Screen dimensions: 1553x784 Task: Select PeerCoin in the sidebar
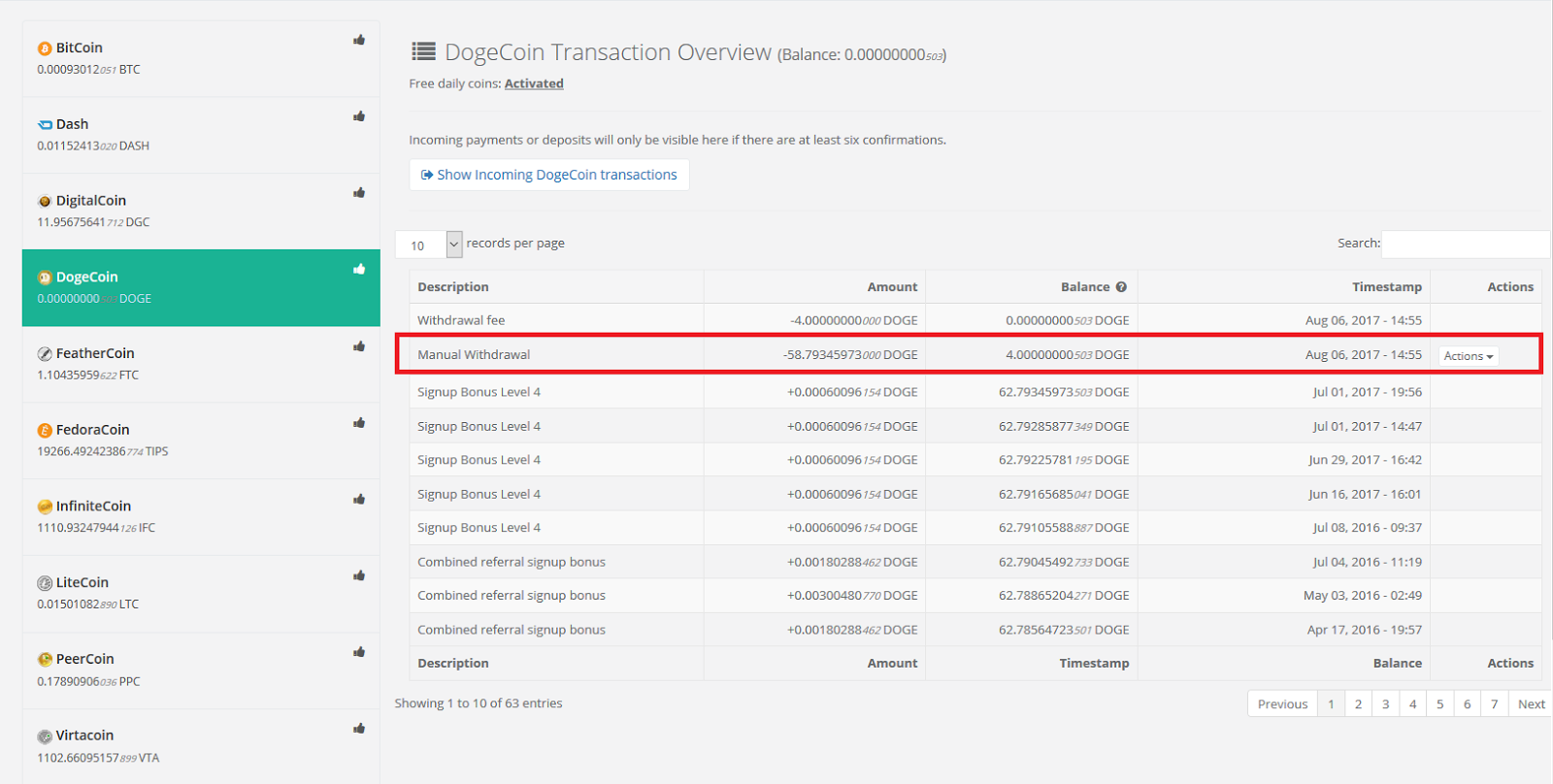click(201, 670)
